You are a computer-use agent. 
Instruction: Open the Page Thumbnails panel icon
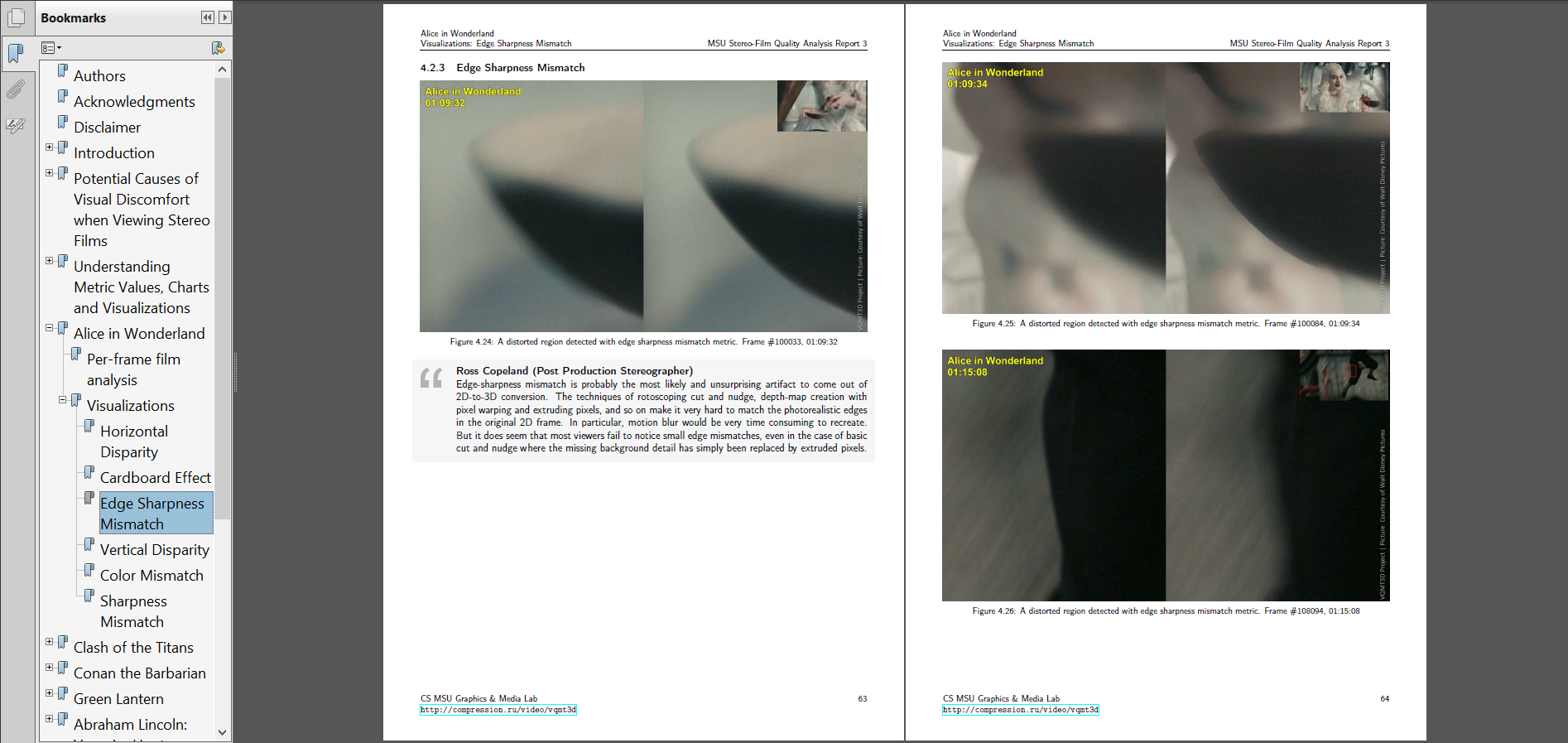(x=16, y=17)
